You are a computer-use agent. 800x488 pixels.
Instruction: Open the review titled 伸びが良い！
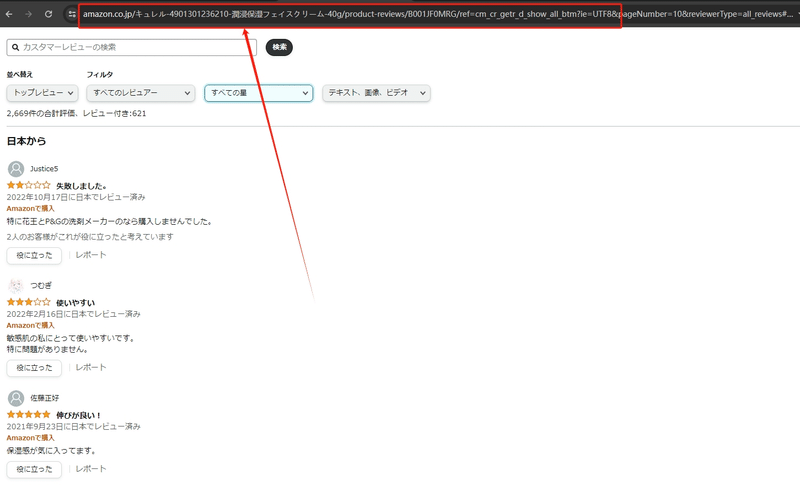[x=79, y=415]
